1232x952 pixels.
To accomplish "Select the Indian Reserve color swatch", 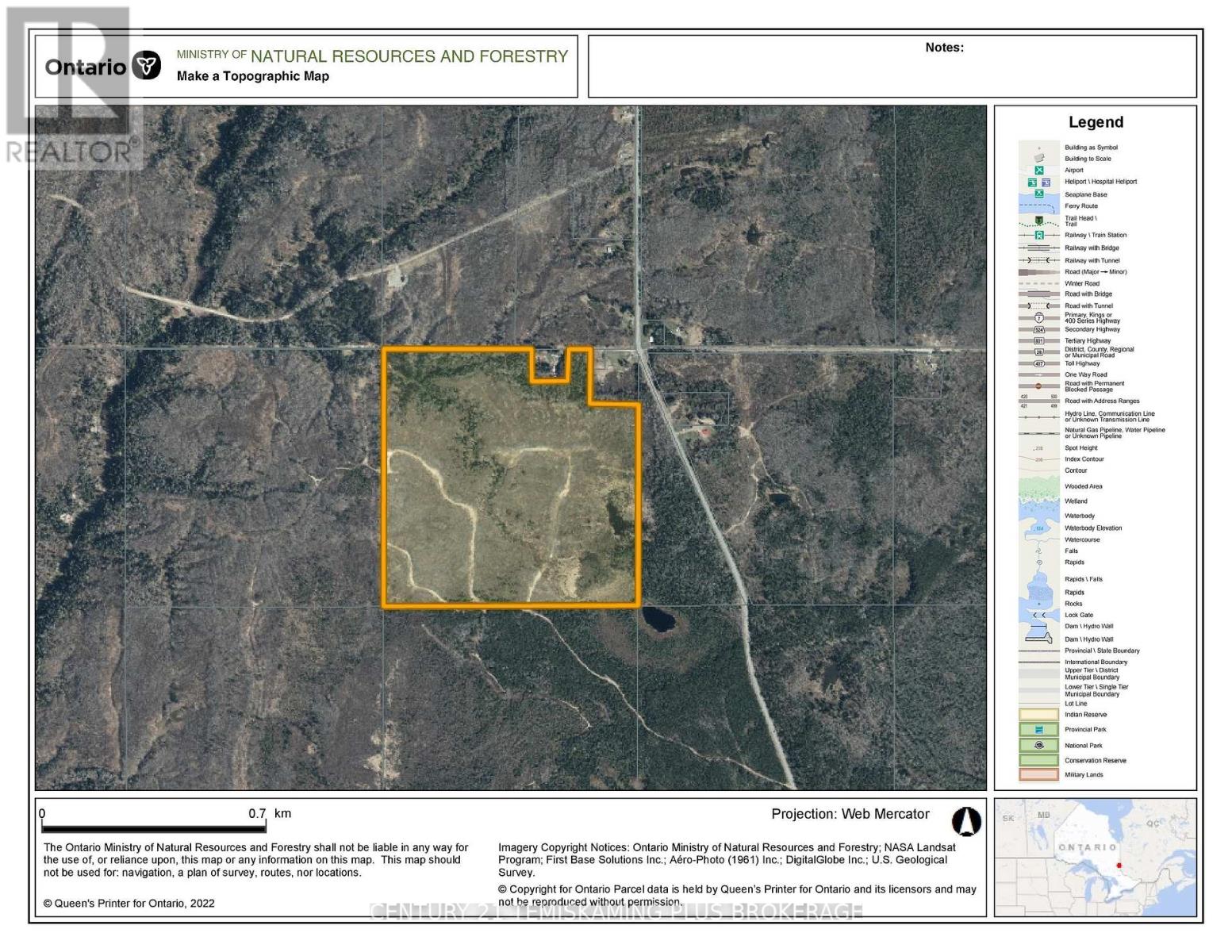I will click(1038, 716).
